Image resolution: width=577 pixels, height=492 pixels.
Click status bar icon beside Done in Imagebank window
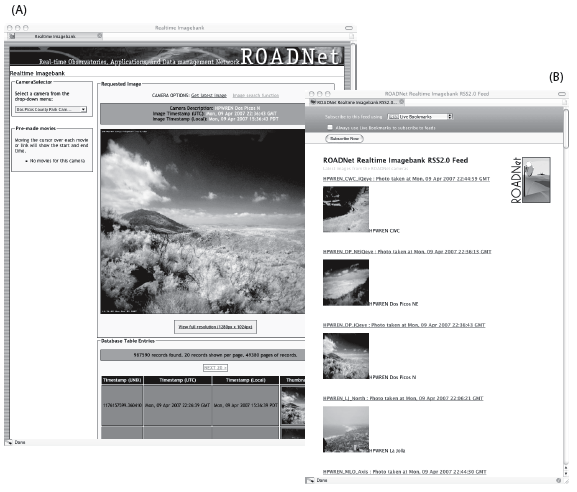coord(9,442)
